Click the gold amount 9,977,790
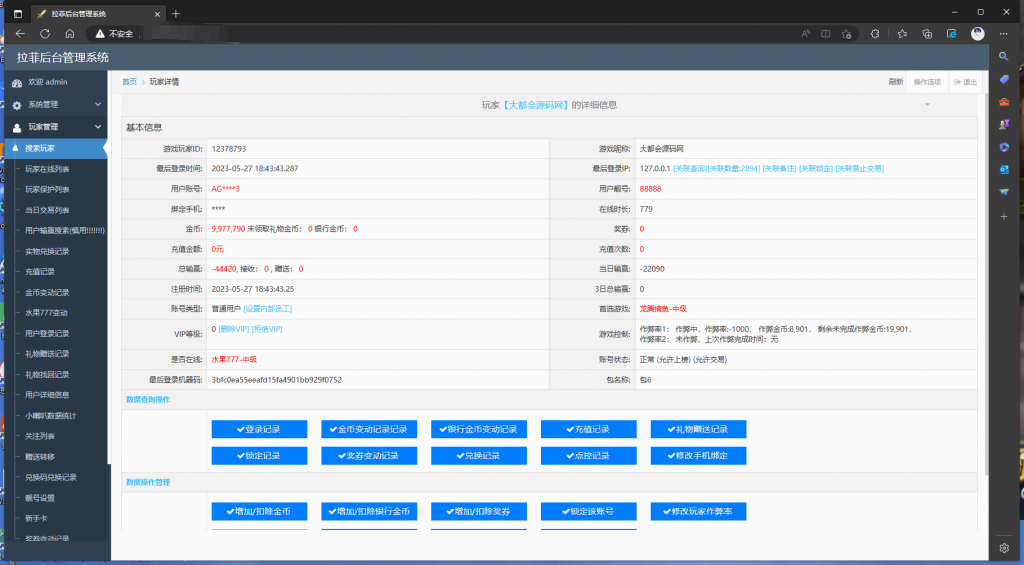This screenshot has height=565, width=1024. pyautogui.click(x=228, y=229)
